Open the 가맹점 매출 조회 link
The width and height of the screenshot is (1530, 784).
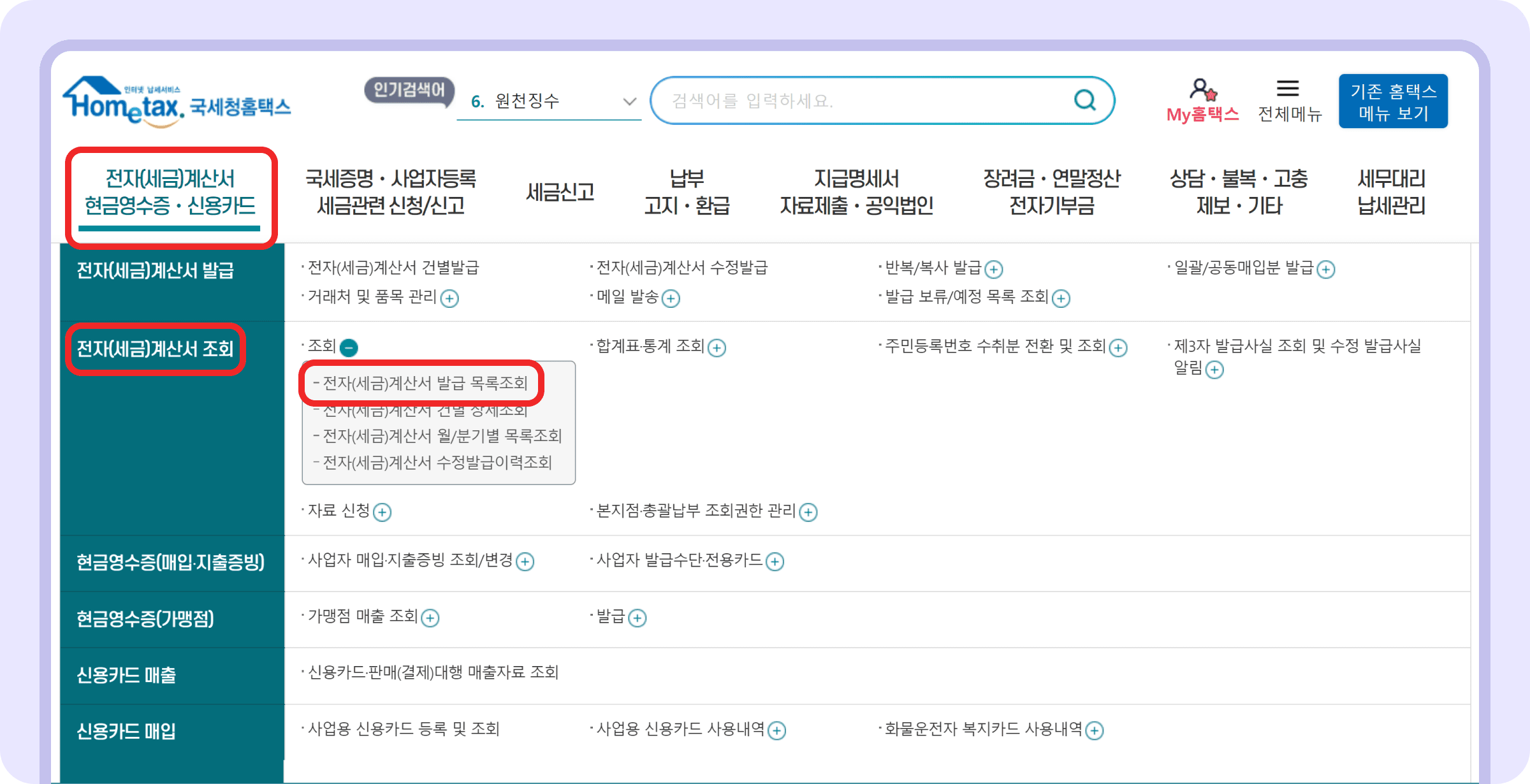[362, 617]
